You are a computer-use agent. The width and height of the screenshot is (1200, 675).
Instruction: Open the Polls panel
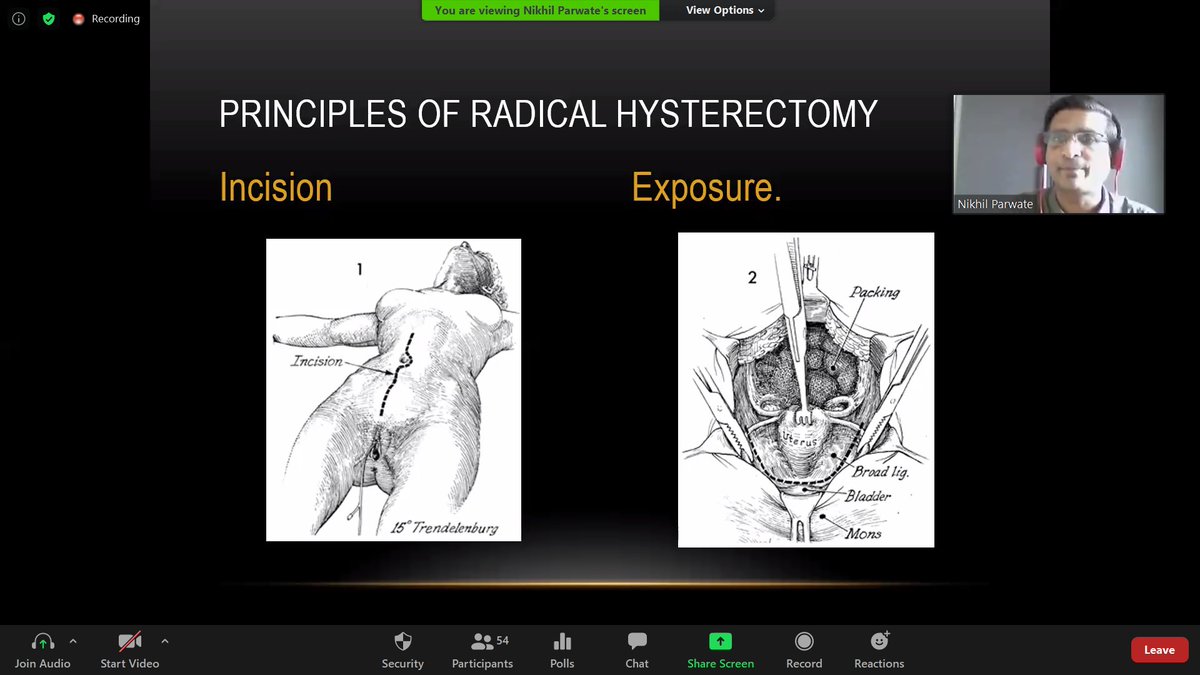click(x=562, y=650)
